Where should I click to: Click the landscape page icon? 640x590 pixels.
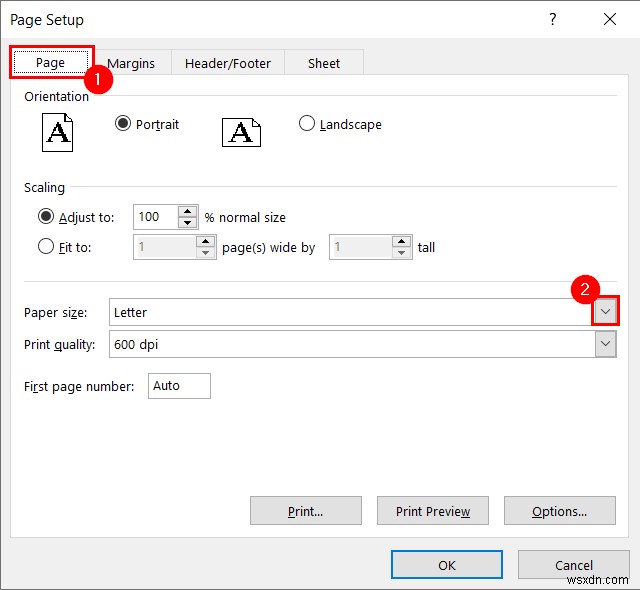[241, 133]
